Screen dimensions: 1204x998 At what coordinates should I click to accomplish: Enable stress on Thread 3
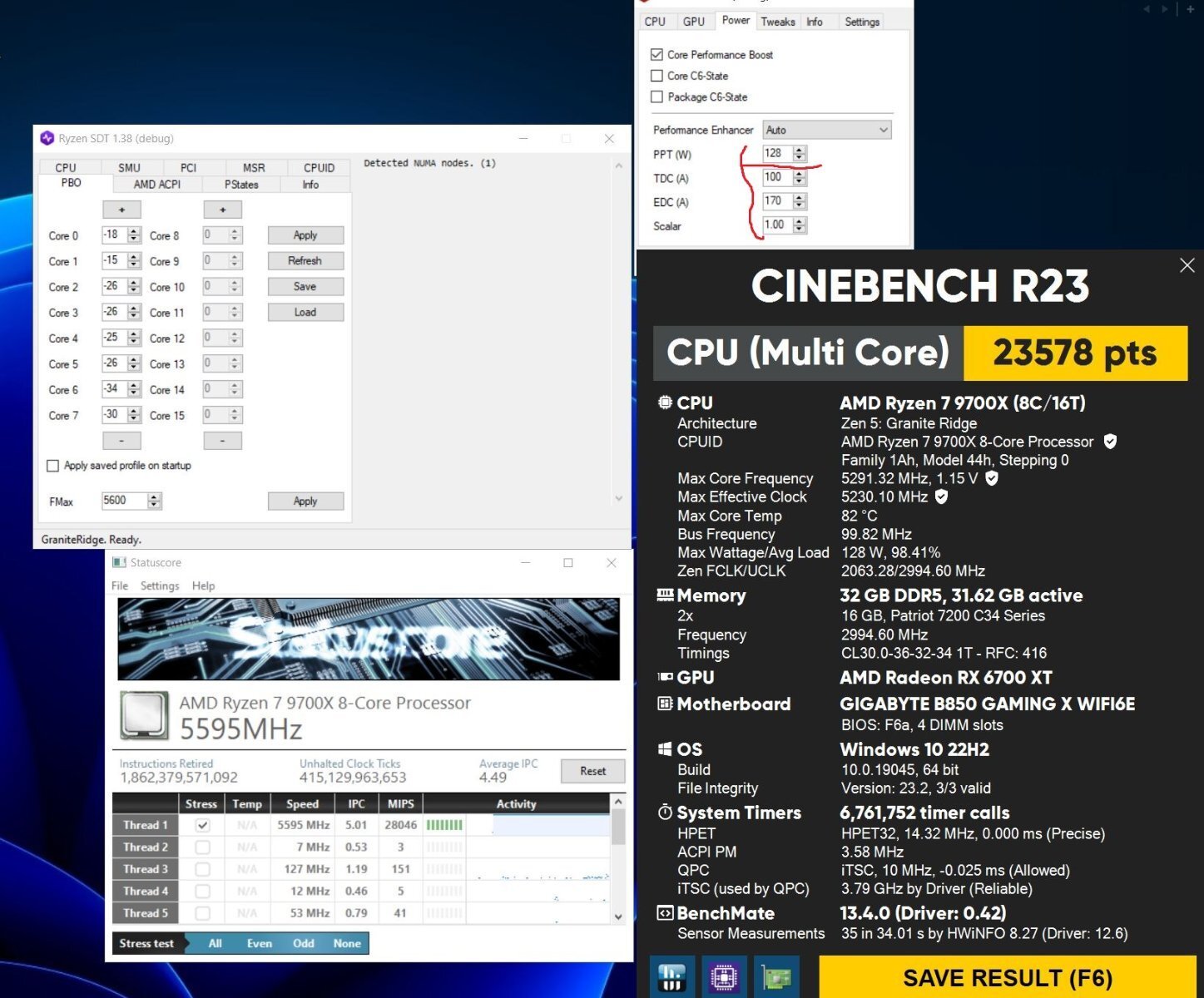(x=202, y=869)
